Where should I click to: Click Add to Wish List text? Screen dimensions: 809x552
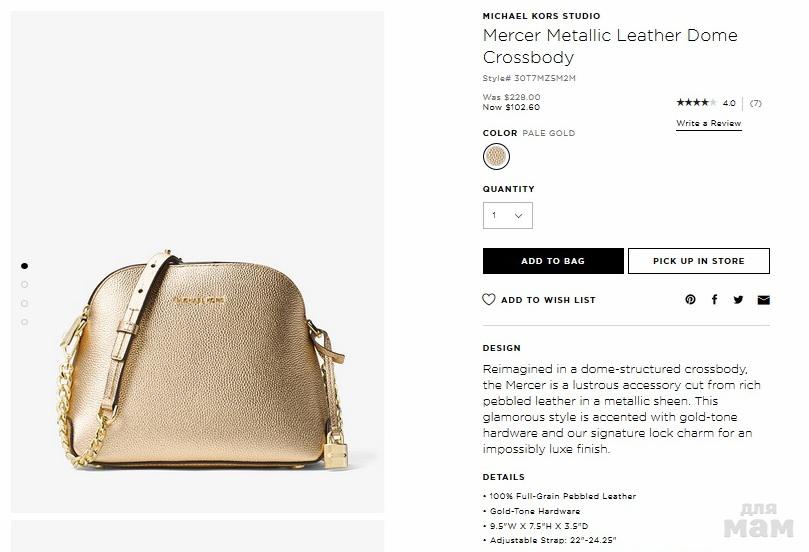tap(548, 300)
